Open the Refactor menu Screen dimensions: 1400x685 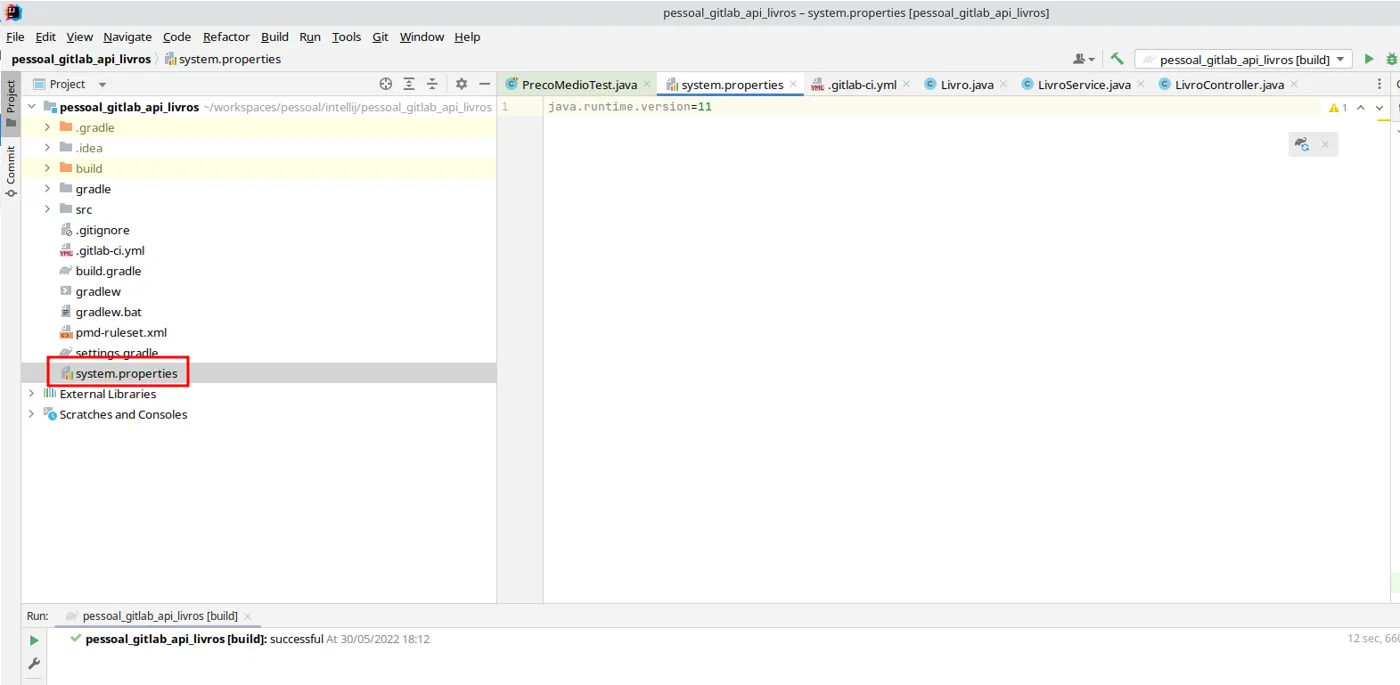[x=226, y=37]
